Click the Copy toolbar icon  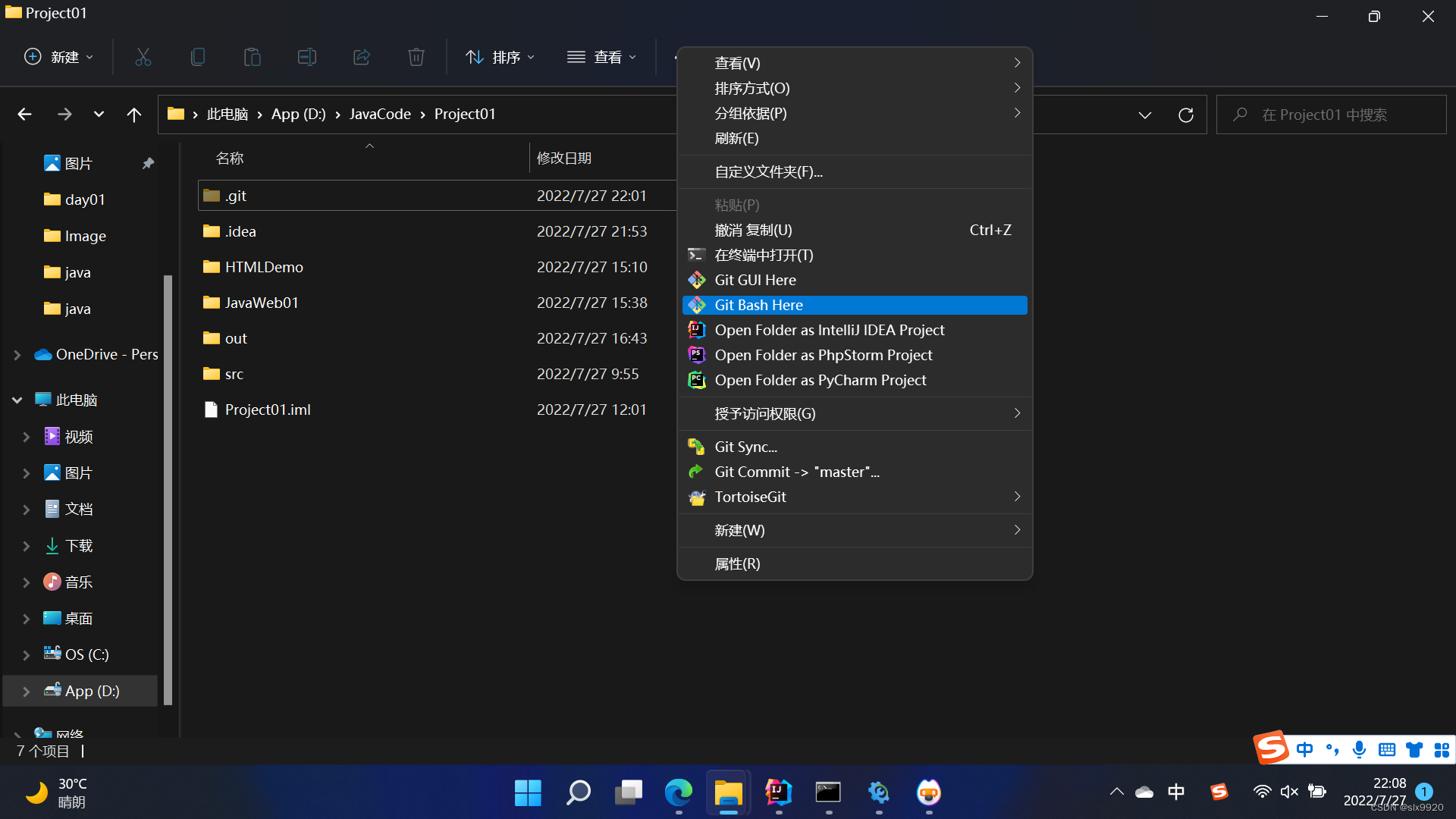197,57
